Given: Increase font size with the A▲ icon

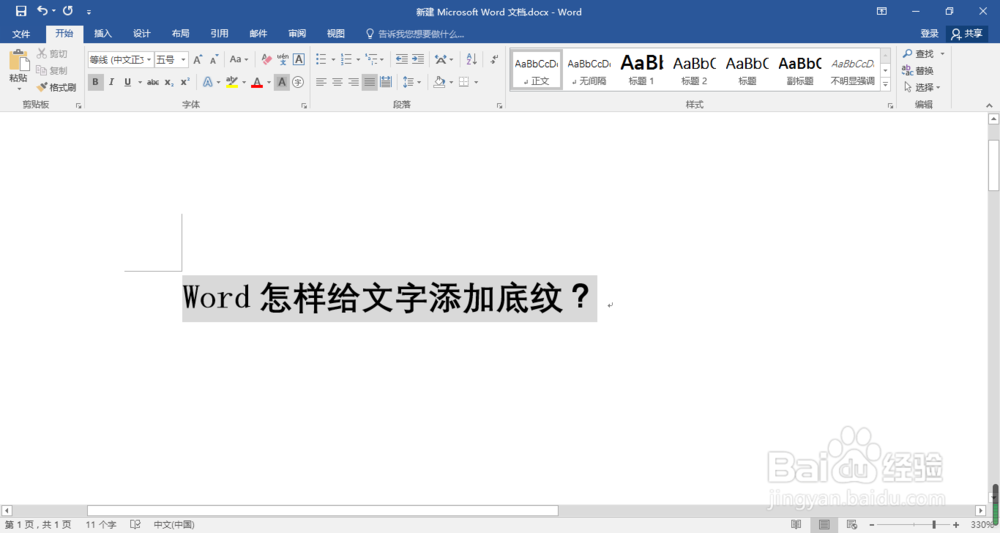Looking at the screenshot, I should 198,59.
